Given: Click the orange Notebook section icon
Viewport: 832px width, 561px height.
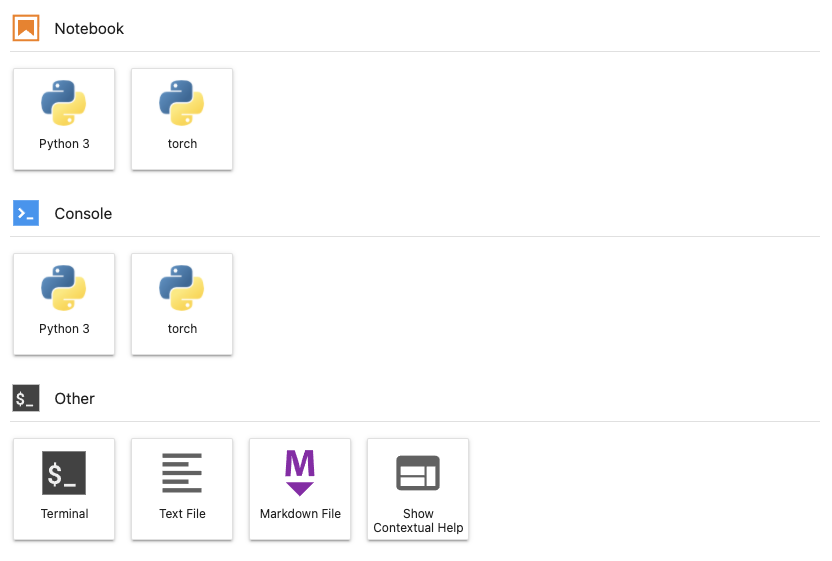Looking at the screenshot, I should [26, 28].
